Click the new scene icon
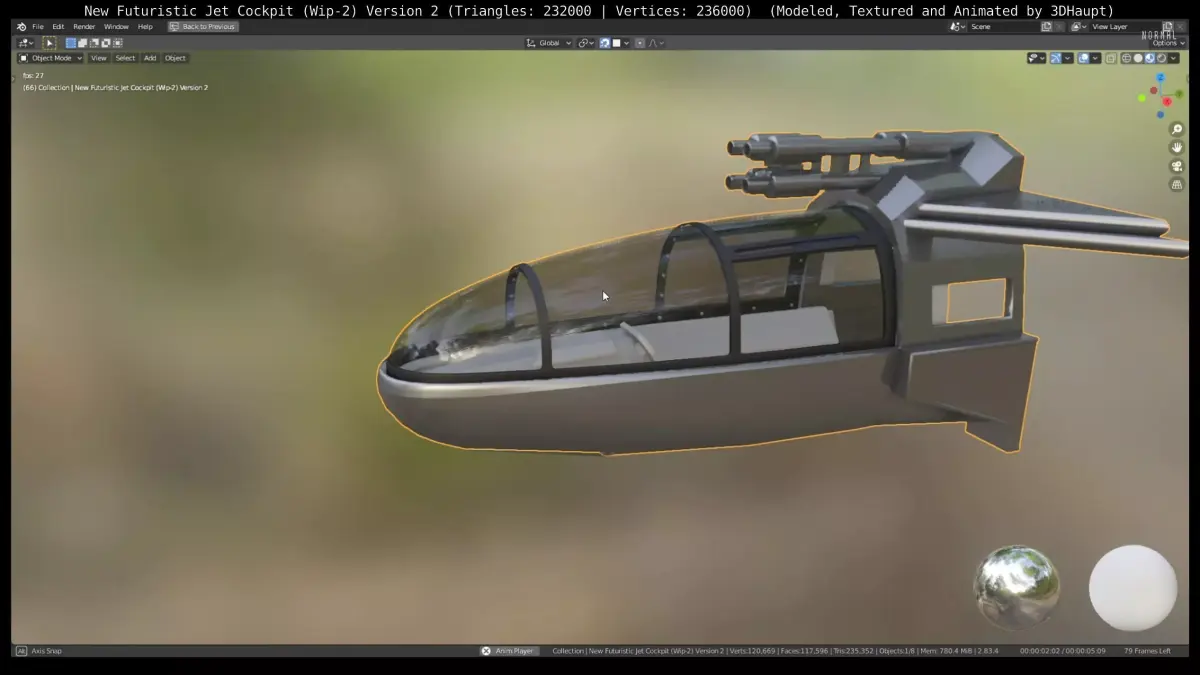 click(x=1046, y=27)
